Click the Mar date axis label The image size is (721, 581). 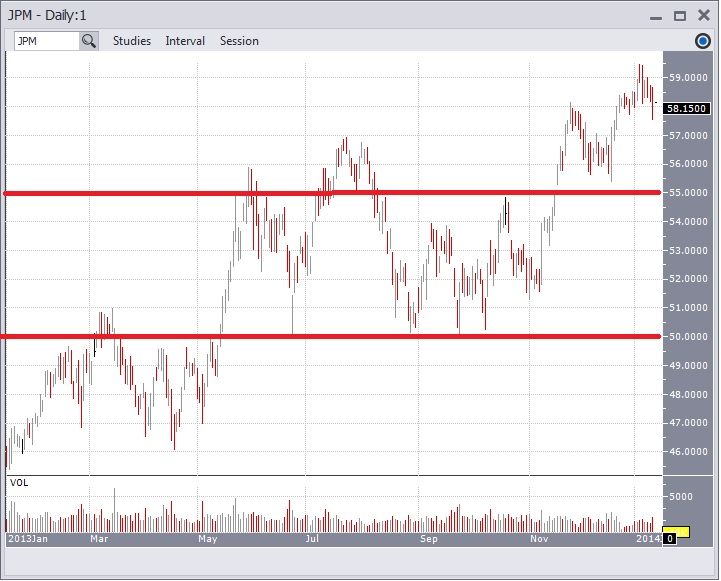[99, 539]
